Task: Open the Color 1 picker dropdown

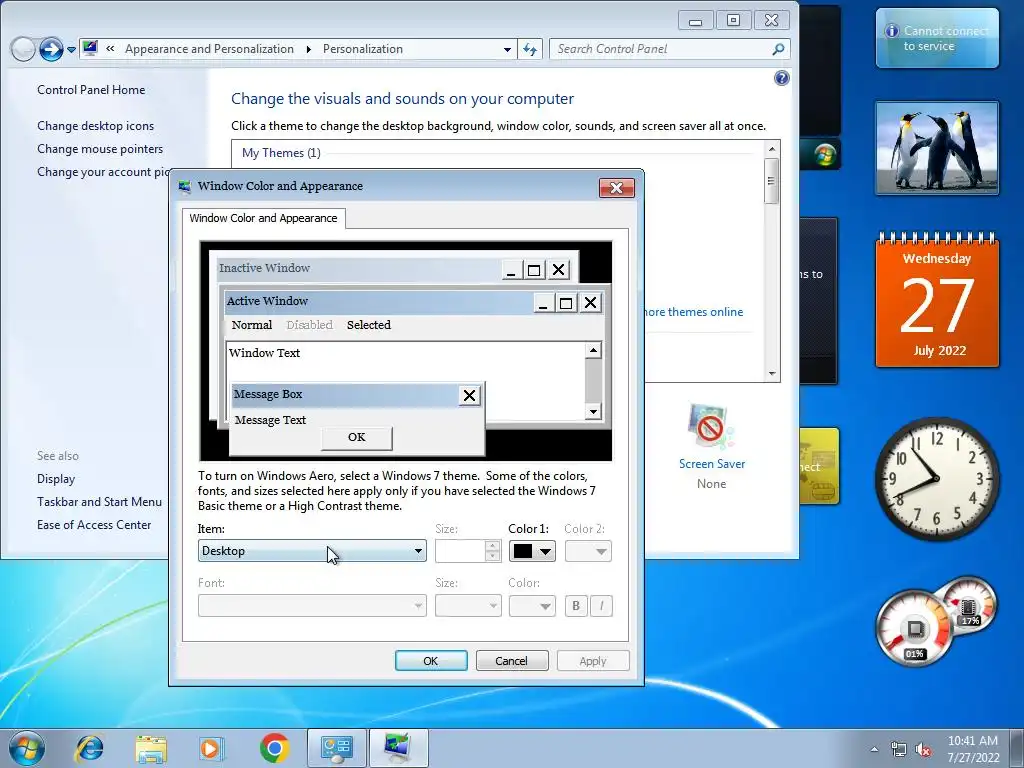Action: (x=532, y=551)
